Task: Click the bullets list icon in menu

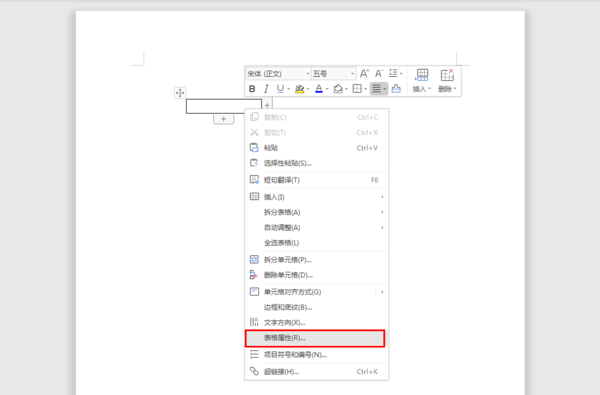Action: coord(254,354)
